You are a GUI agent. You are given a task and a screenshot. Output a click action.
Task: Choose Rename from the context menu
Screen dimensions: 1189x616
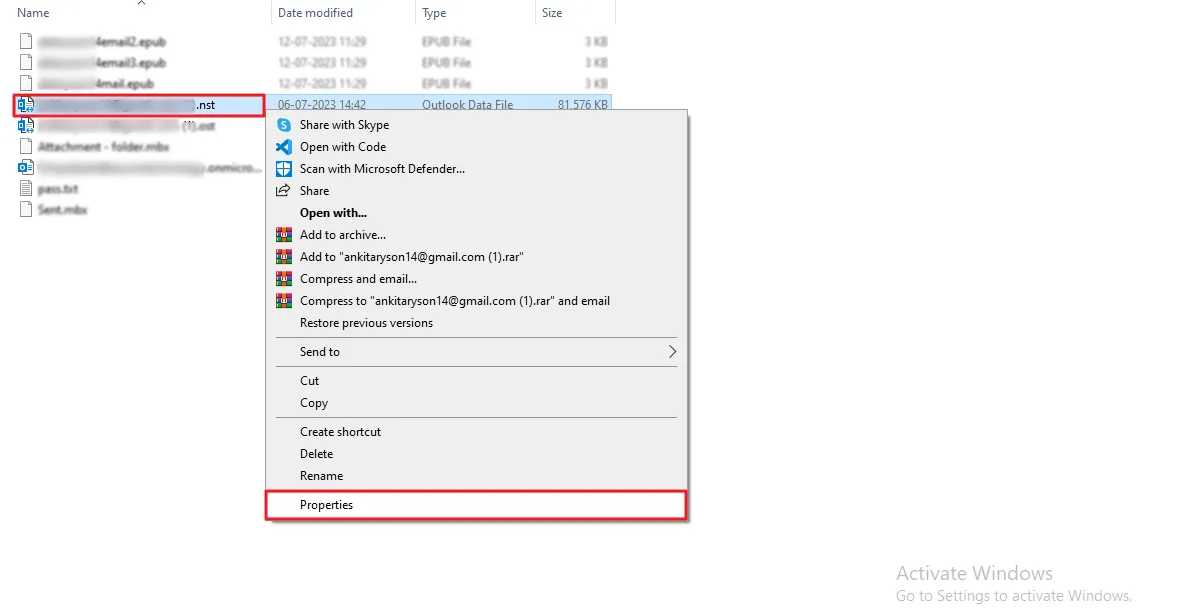coord(321,476)
